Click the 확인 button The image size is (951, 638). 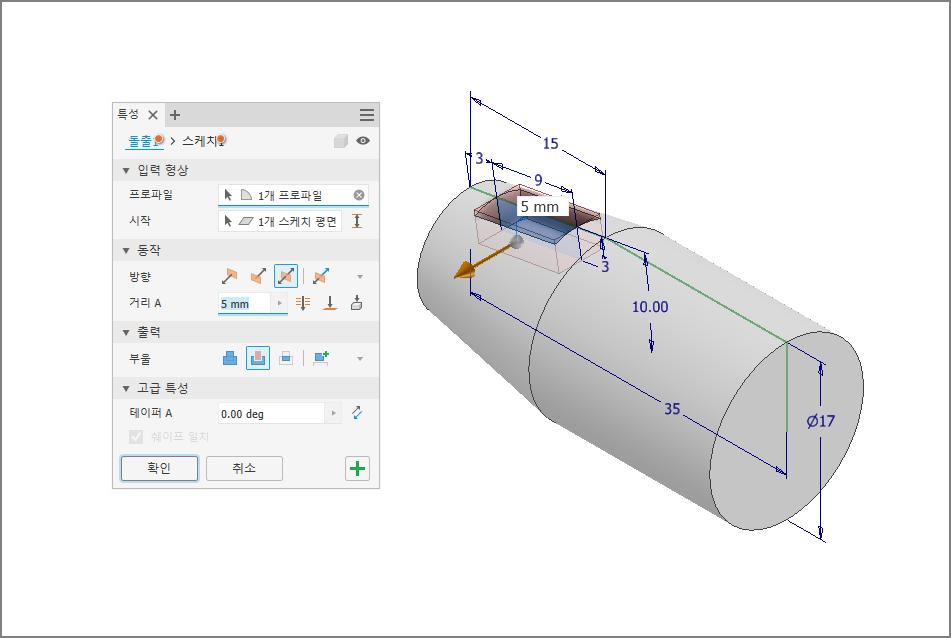coord(160,468)
